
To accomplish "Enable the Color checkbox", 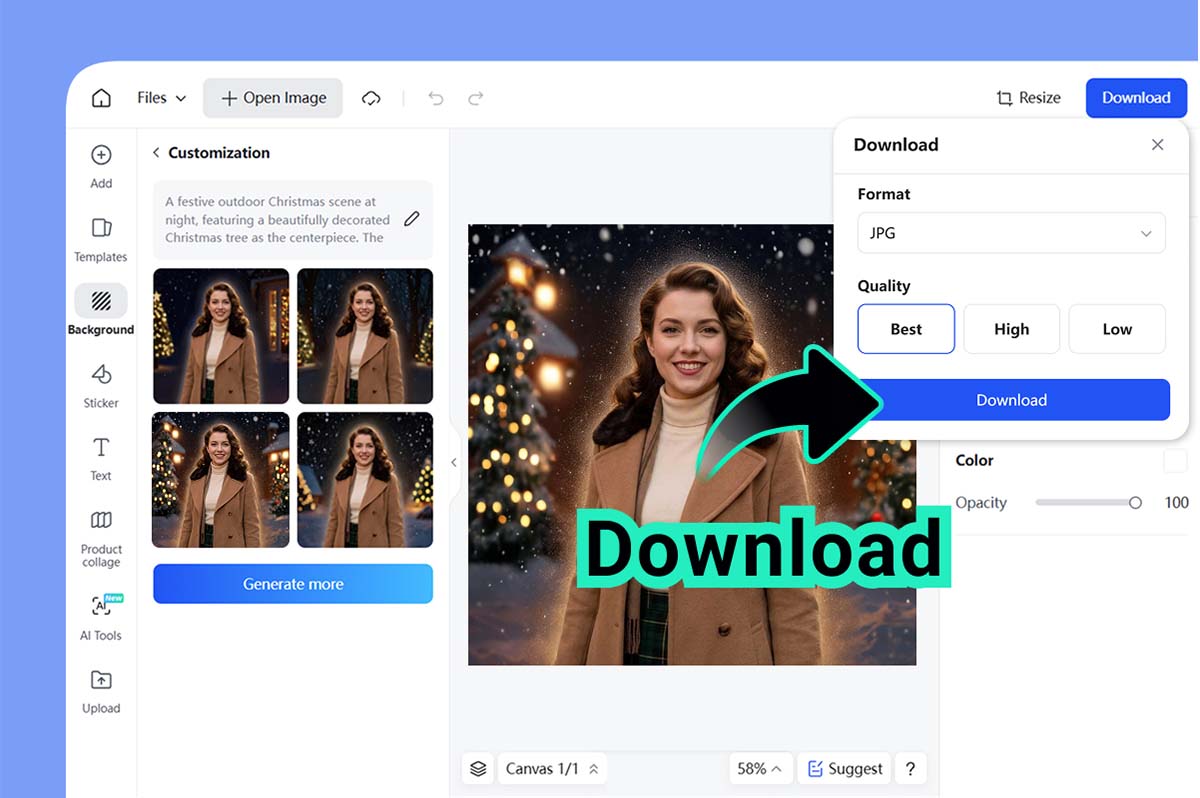I will (1175, 460).
